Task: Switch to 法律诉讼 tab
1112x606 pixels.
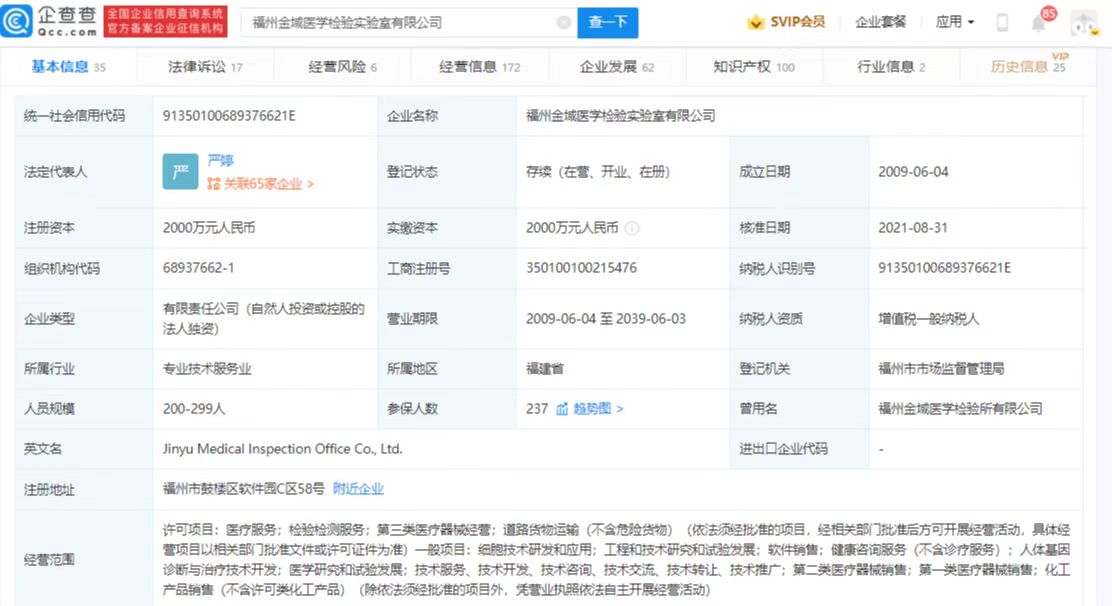Action: [205, 67]
